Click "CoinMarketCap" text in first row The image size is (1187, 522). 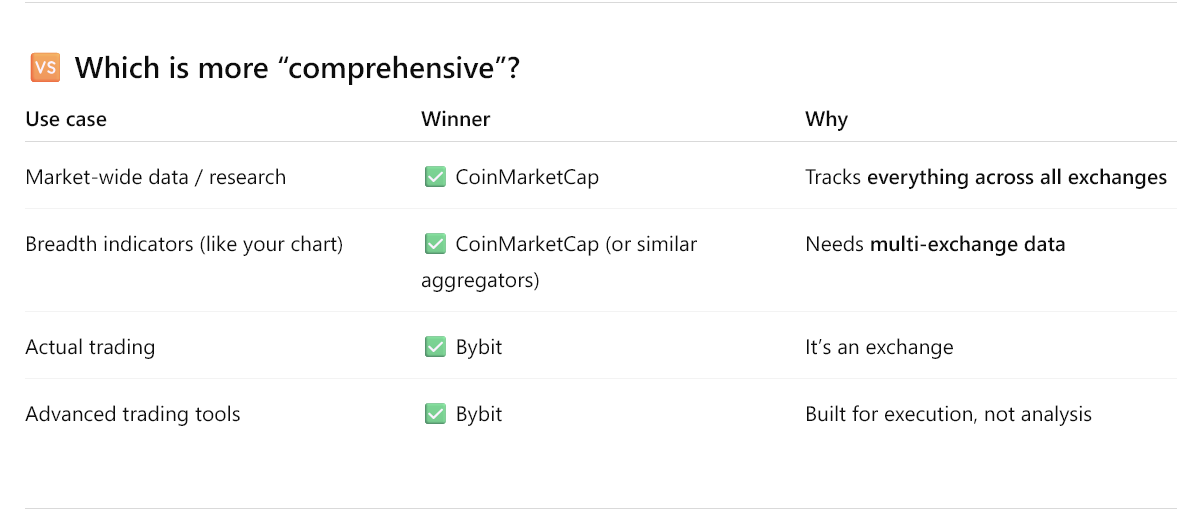[527, 178]
